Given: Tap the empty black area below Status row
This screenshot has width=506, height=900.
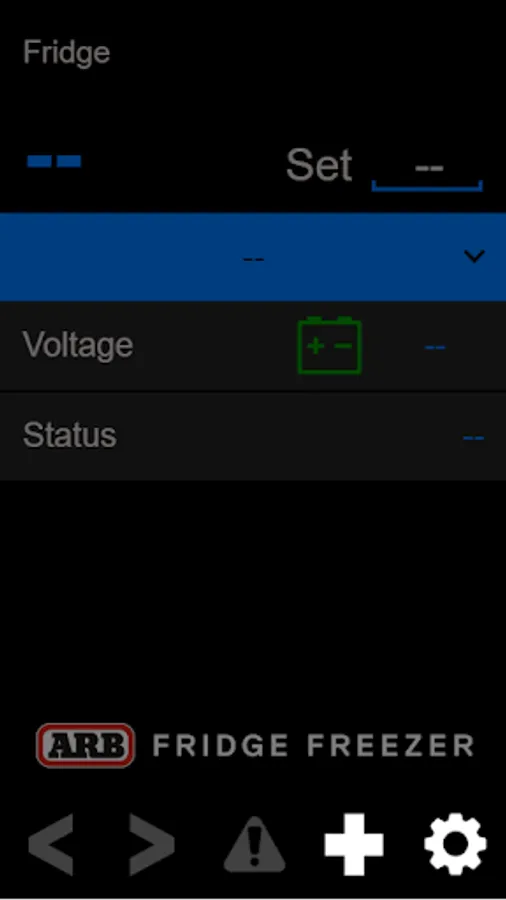Looking at the screenshot, I should tap(253, 597).
